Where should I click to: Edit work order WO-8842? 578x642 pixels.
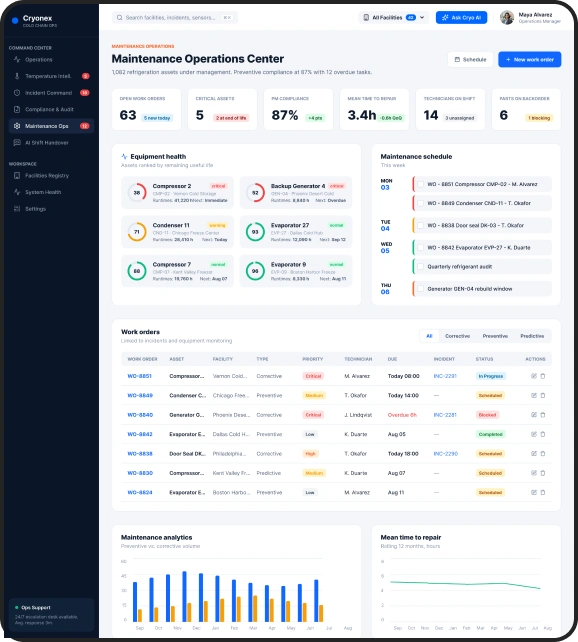(x=534, y=434)
